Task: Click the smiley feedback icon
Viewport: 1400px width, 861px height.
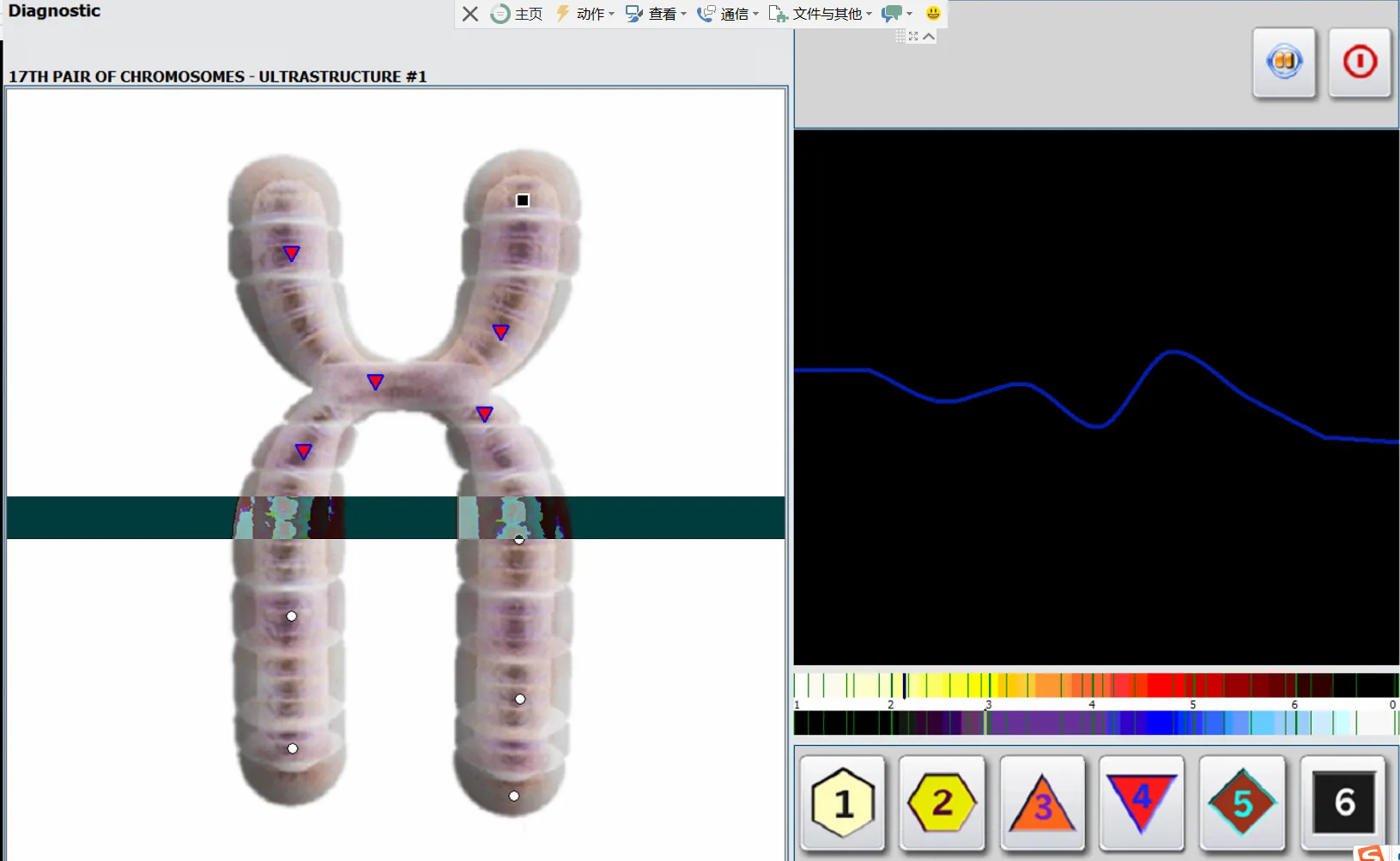Action: (x=933, y=14)
